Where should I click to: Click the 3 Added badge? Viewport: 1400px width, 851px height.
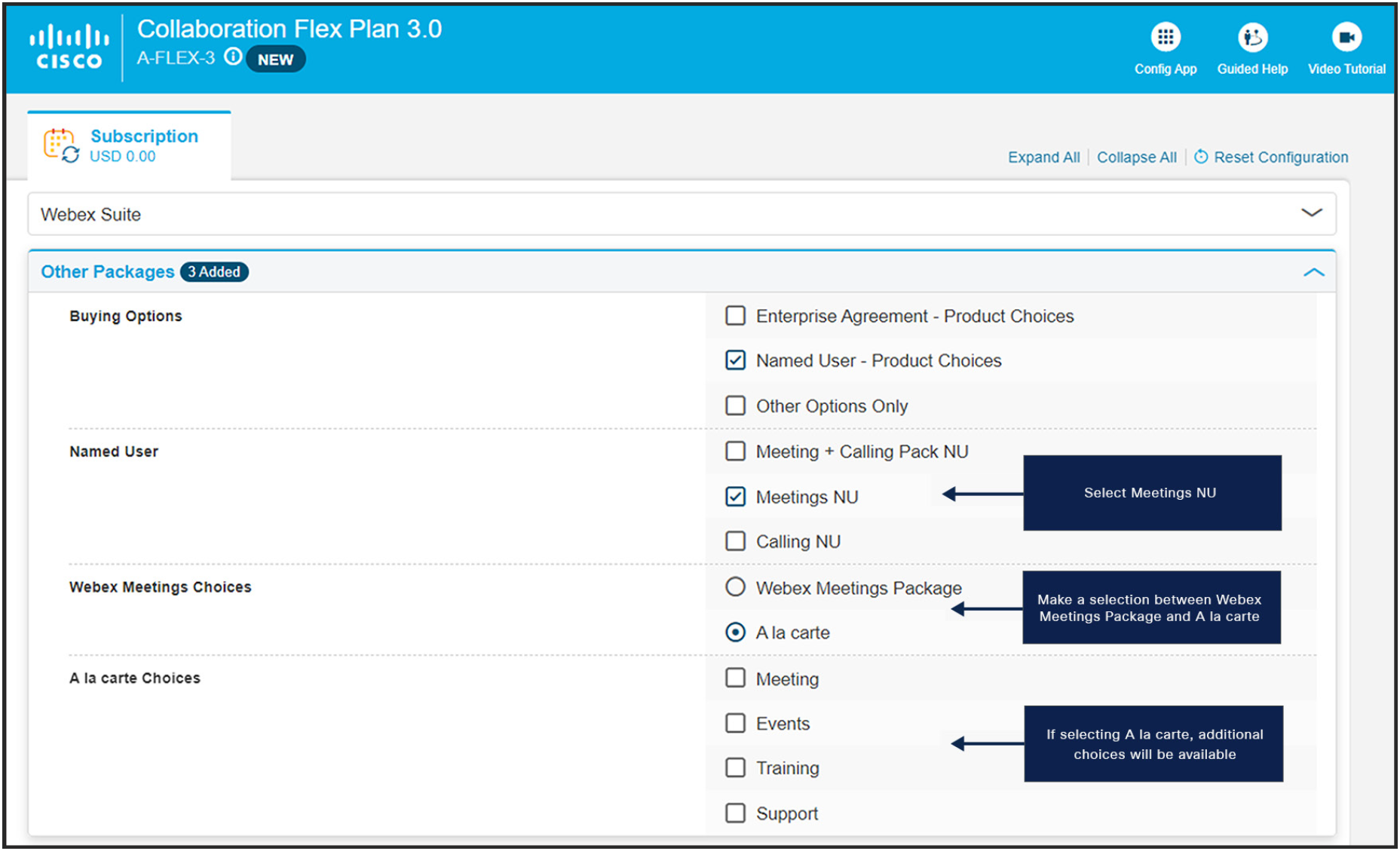(x=215, y=272)
